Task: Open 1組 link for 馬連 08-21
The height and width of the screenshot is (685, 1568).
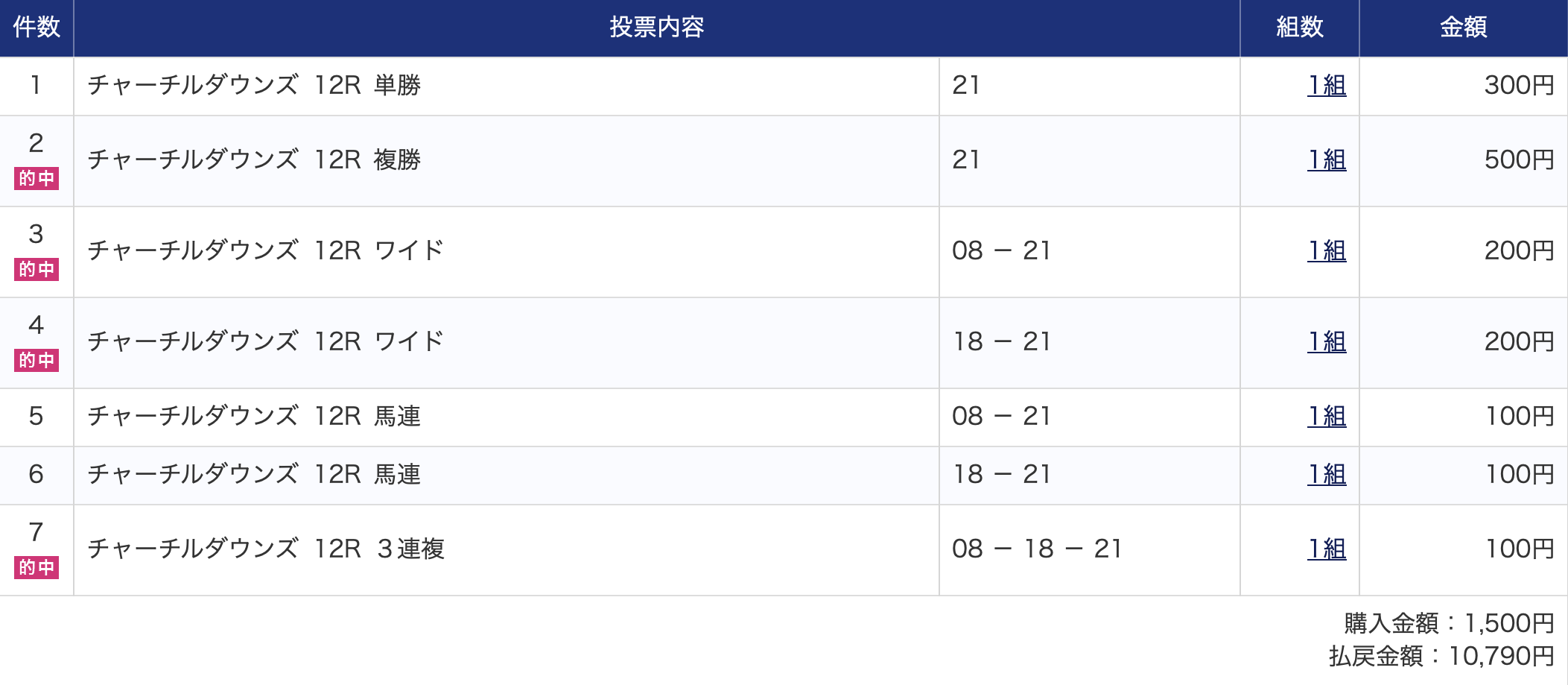Action: 1327,417
